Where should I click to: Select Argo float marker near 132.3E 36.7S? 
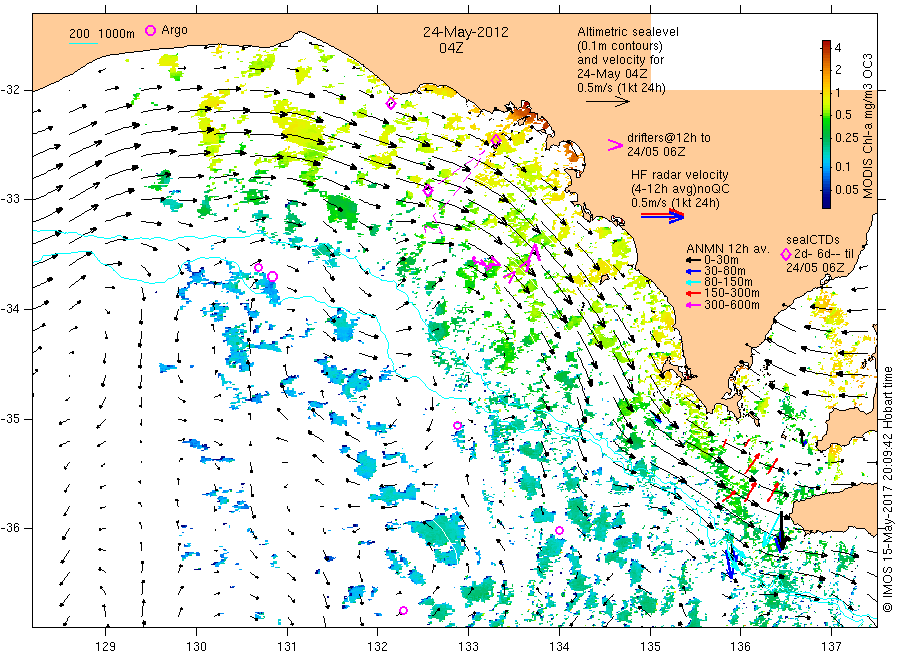coord(404,610)
